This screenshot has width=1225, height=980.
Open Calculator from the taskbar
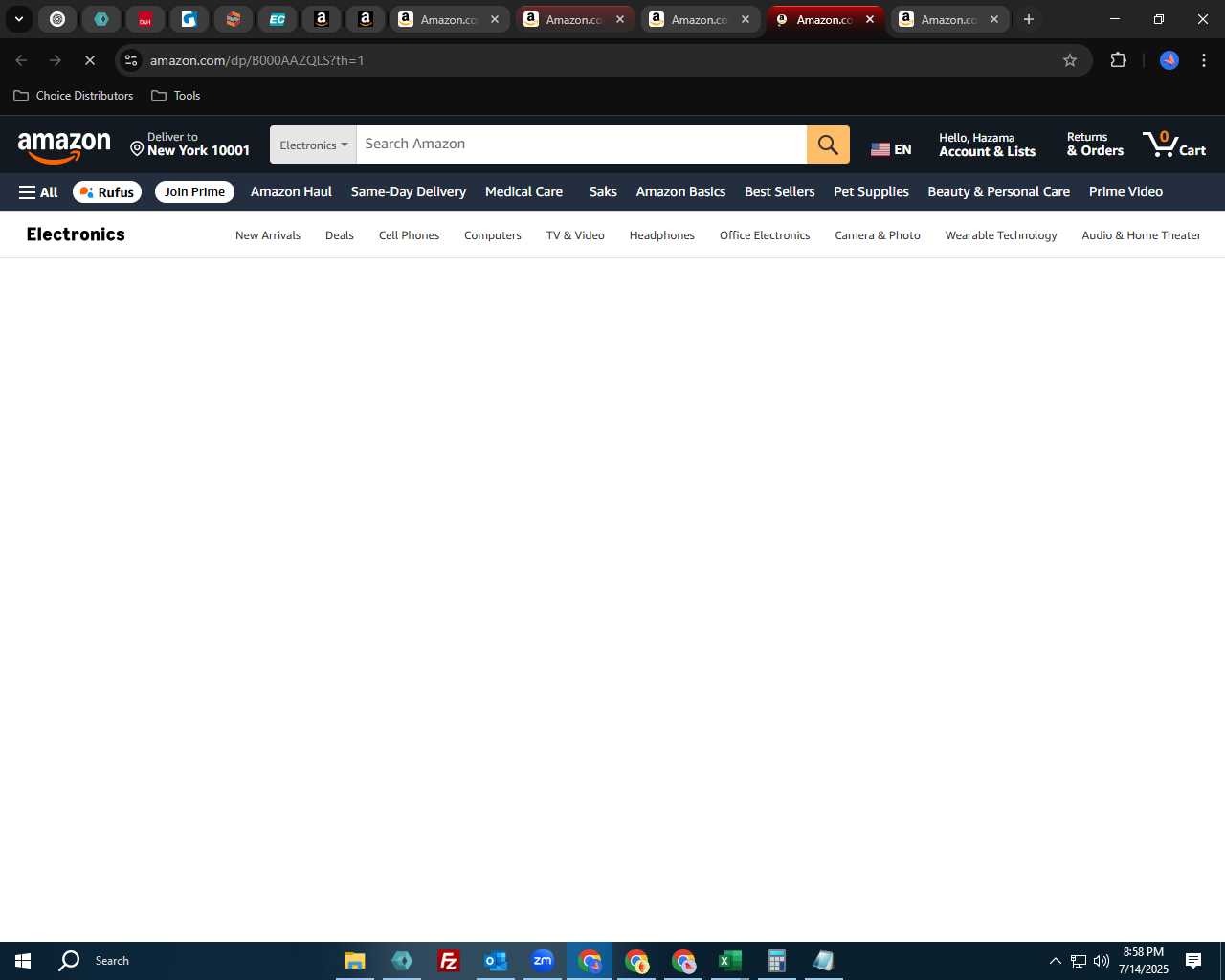777,961
